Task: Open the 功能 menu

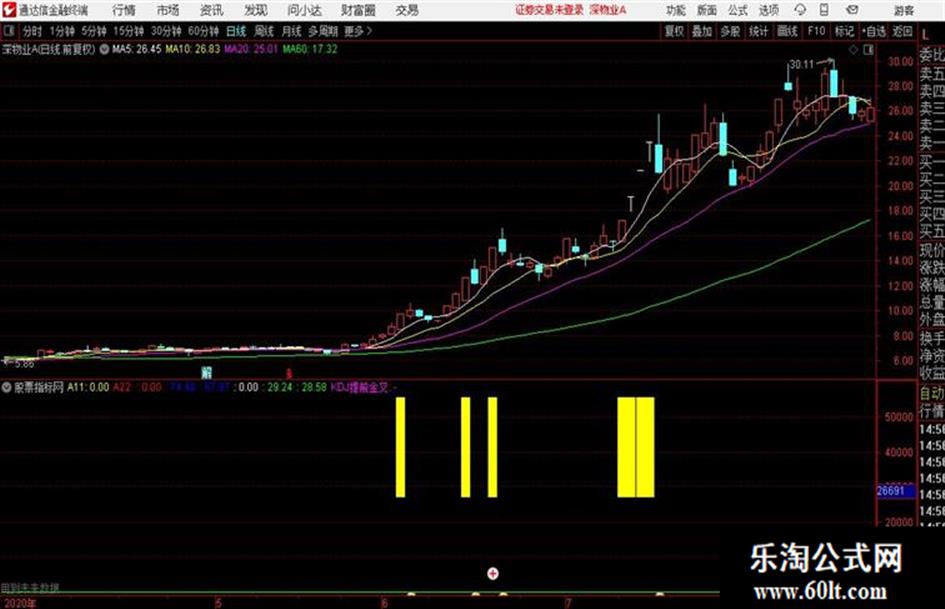Action: click(676, 10)
